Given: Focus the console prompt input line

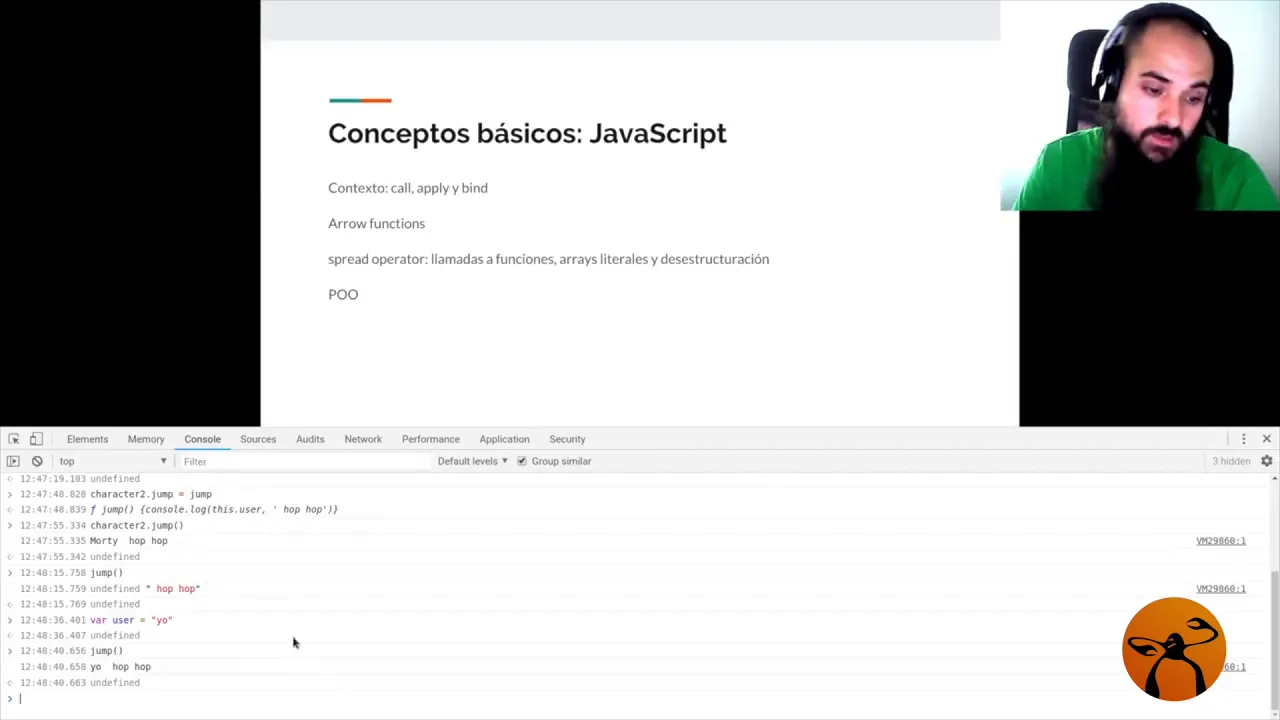Looking at the screenshot, I should pos(640,699).
